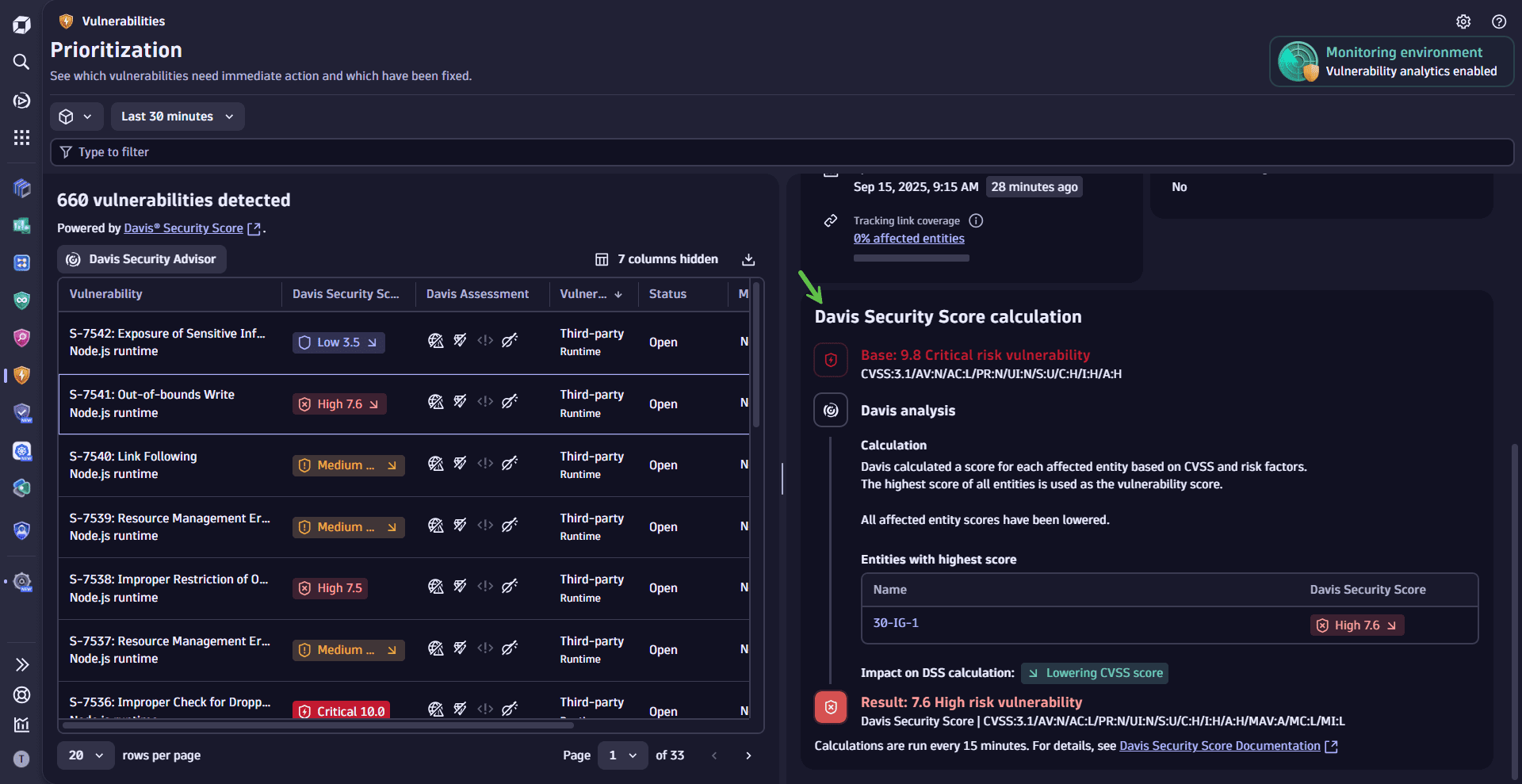Click the 0% affected entities link

[908, 239]
